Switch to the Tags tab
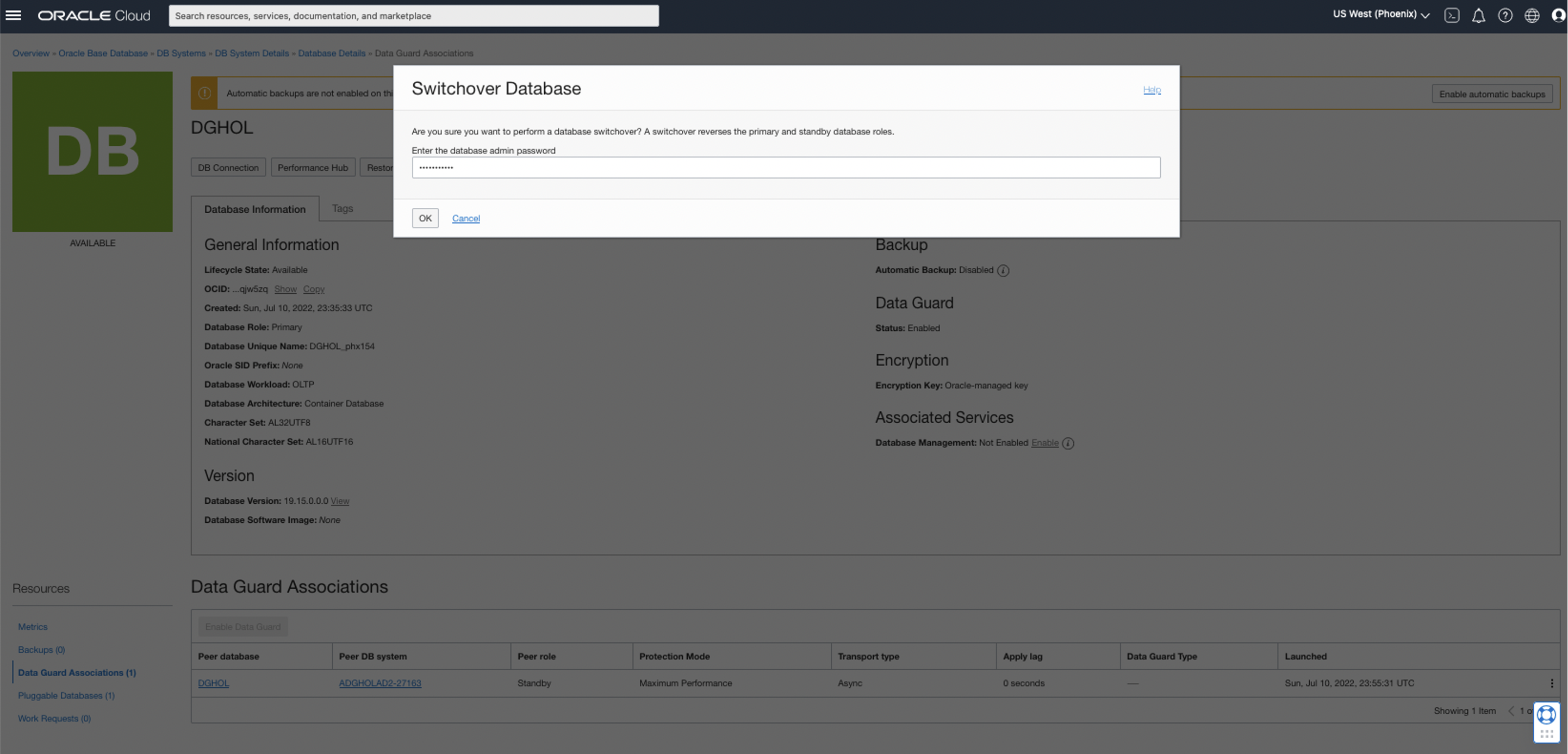1568x754 pixels. tap(342, 208)
